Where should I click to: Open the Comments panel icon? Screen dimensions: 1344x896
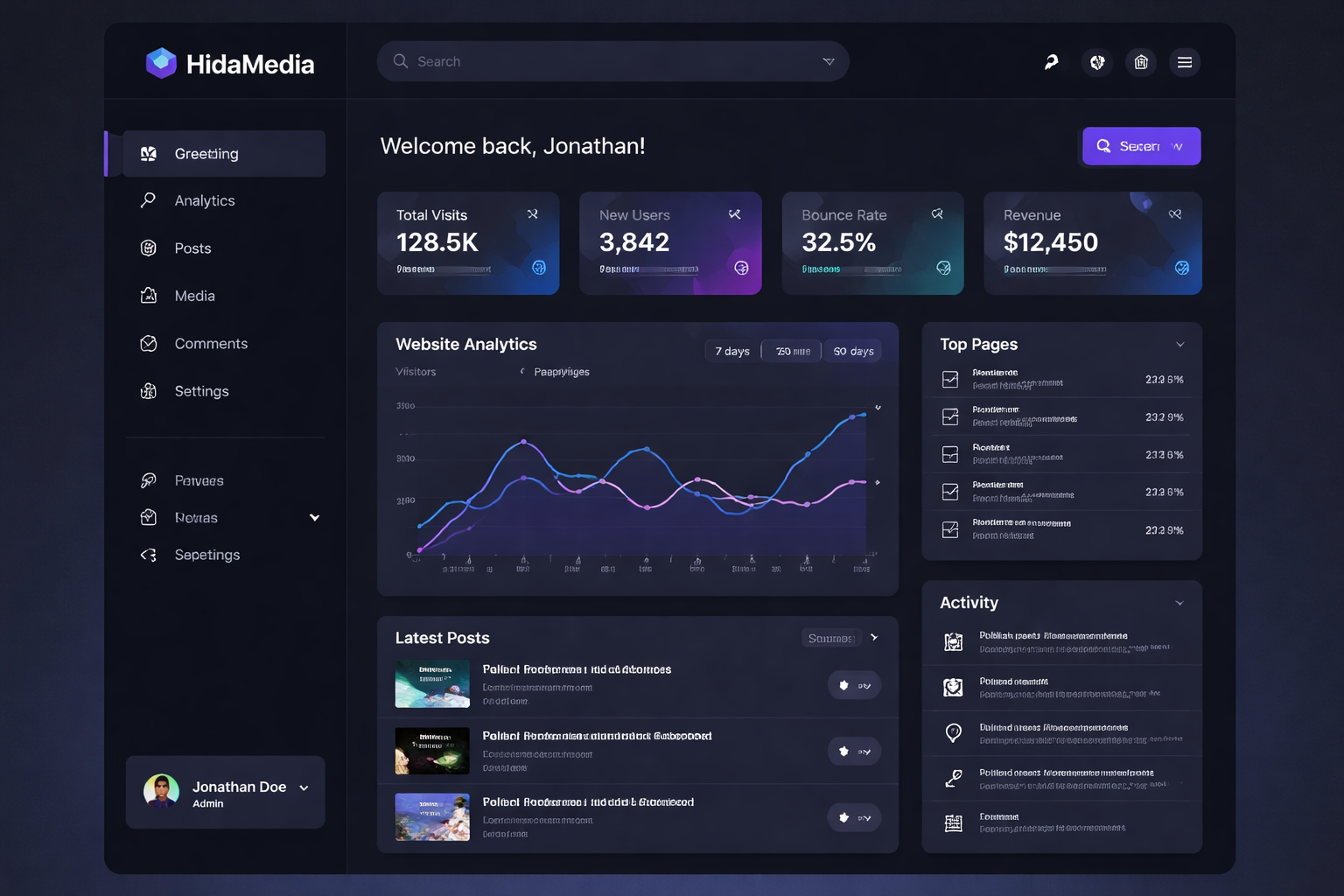tap(148, 343)
